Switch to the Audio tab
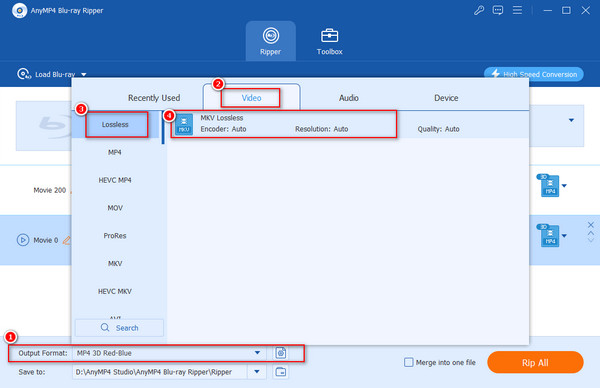This screenshot has height=388, width=600. click(349, 98)
